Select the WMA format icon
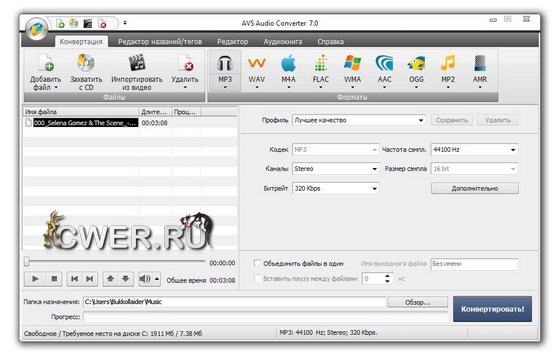This screenshot has width=560, height=361. coord(352,64)
